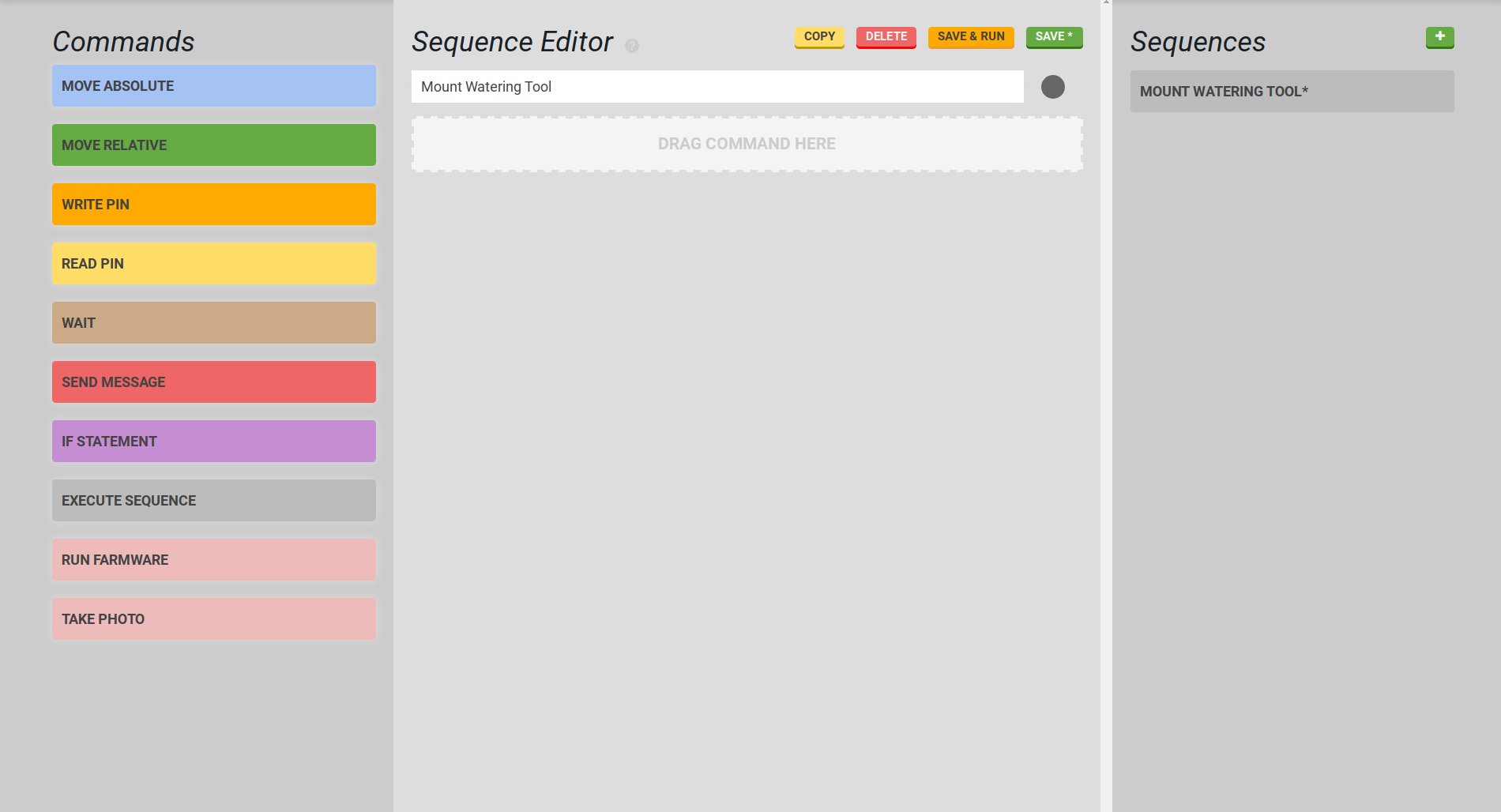Select the RUN FARMWARE command
This screenshot has width=1501, height=812.
point(214,560)
